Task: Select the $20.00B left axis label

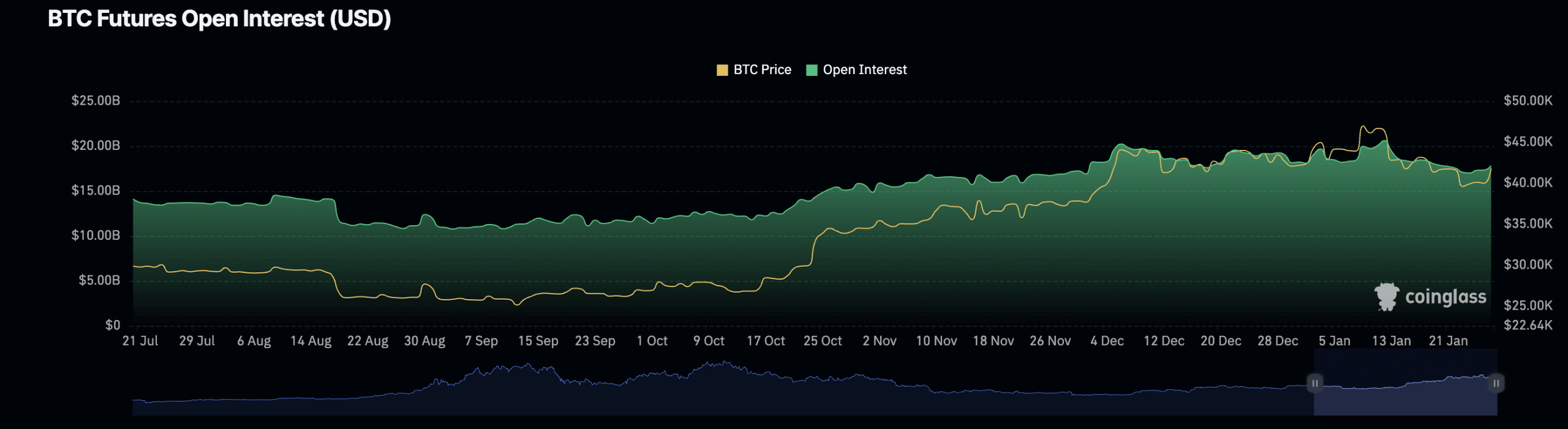Action: (96, 146)
